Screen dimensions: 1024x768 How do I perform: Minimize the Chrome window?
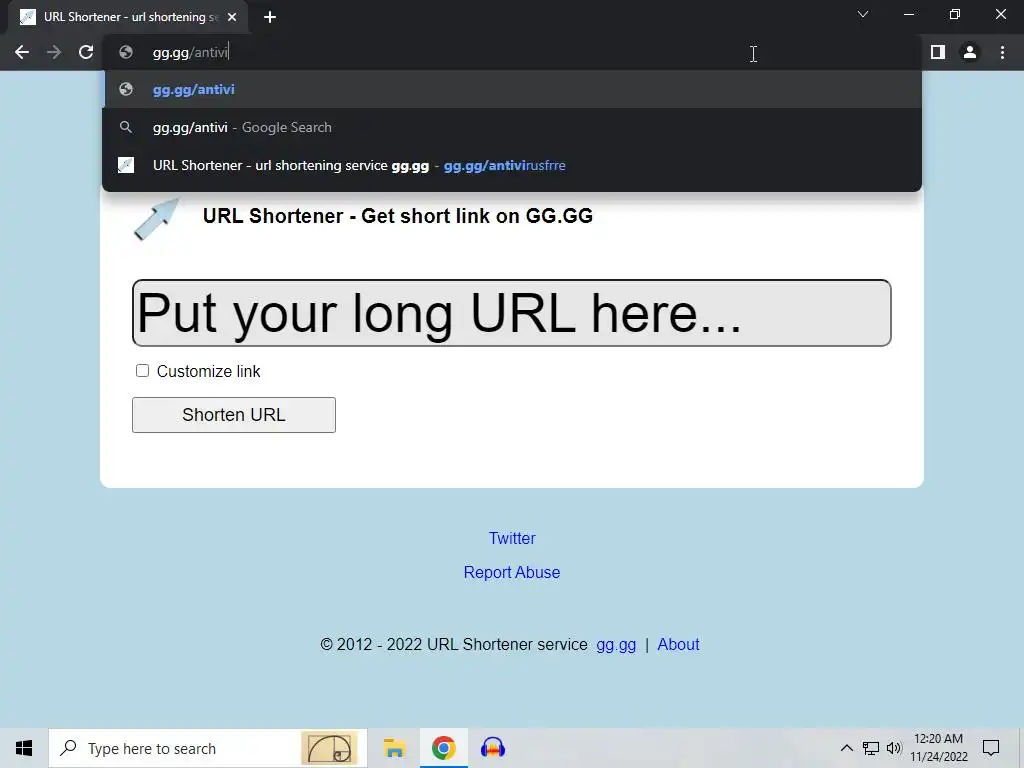[x=908, y=14]
